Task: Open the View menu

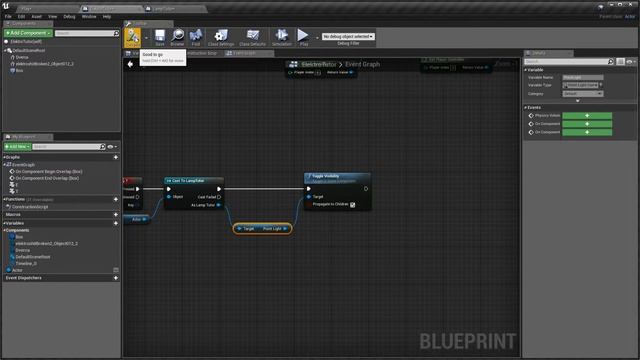Action: [x=53, y=17]
